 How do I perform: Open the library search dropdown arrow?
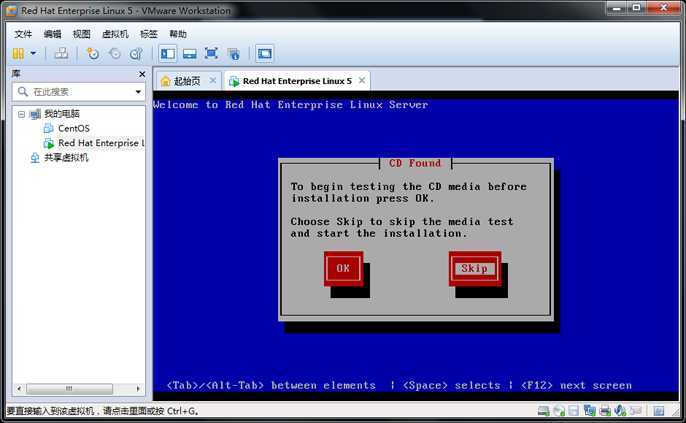click(x=138, y=92)
